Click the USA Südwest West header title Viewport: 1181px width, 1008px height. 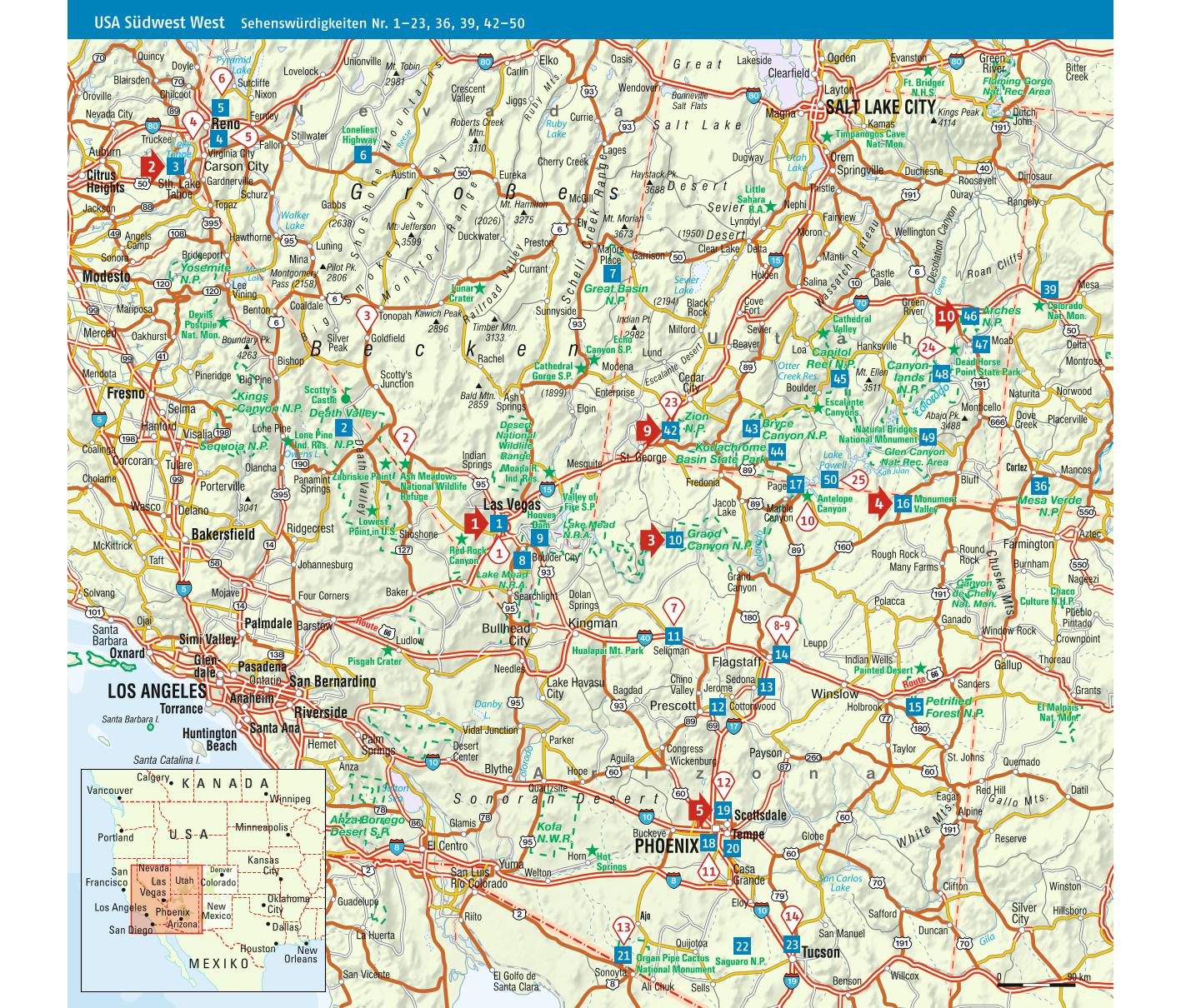tap(159, 22)
